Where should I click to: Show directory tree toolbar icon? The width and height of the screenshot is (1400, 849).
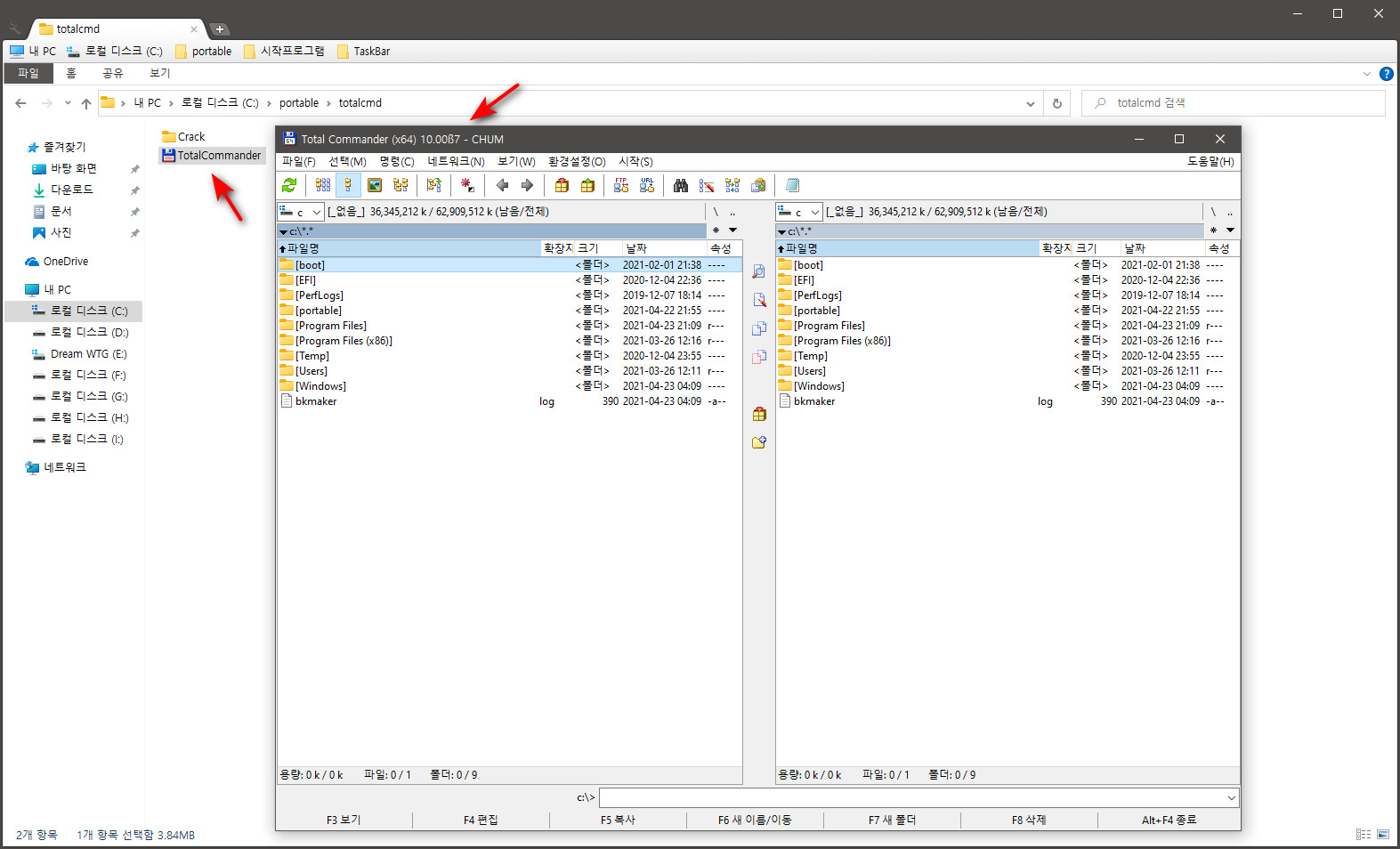pos(401,185)
